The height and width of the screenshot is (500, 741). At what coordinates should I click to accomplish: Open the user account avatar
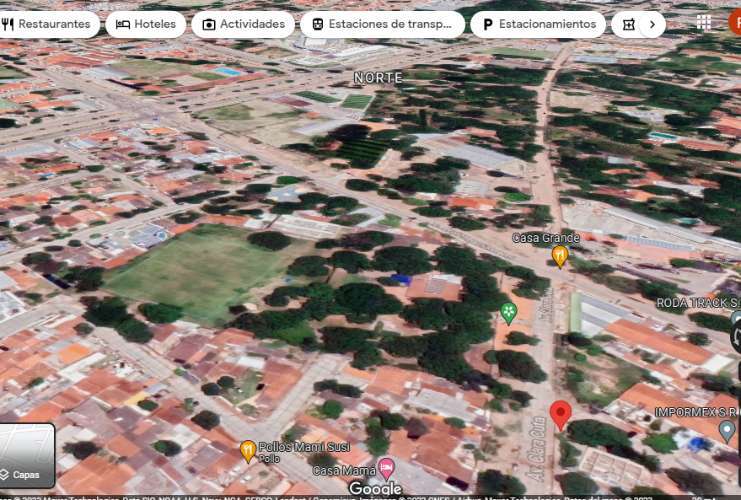coord(735,22)
